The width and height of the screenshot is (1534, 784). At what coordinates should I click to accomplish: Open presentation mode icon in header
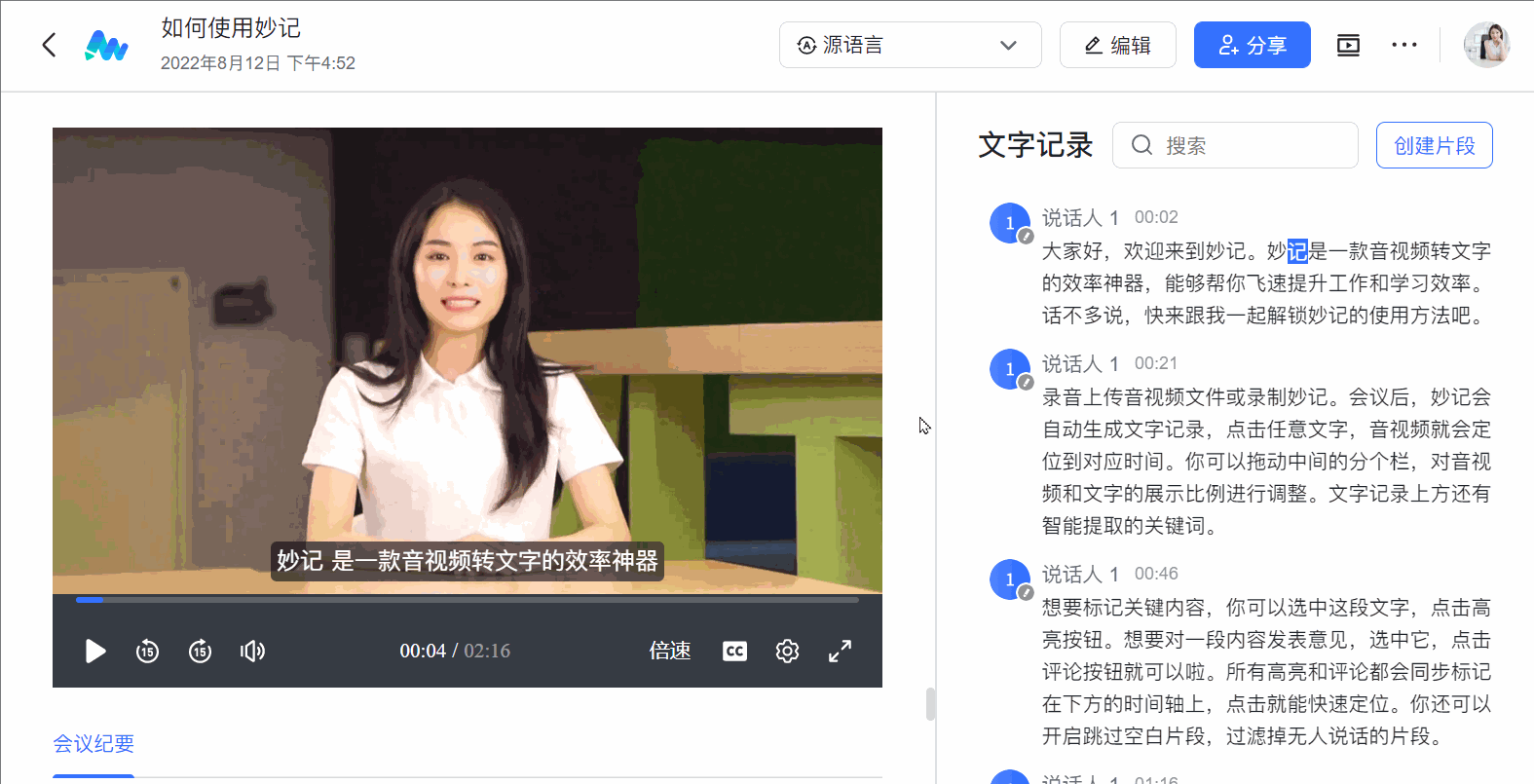[1348, 45]
